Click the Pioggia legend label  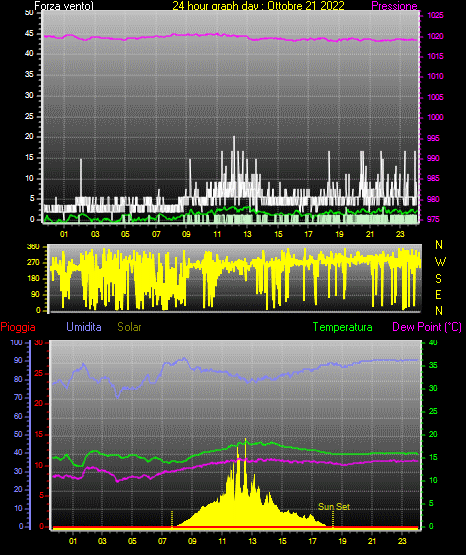18,327
